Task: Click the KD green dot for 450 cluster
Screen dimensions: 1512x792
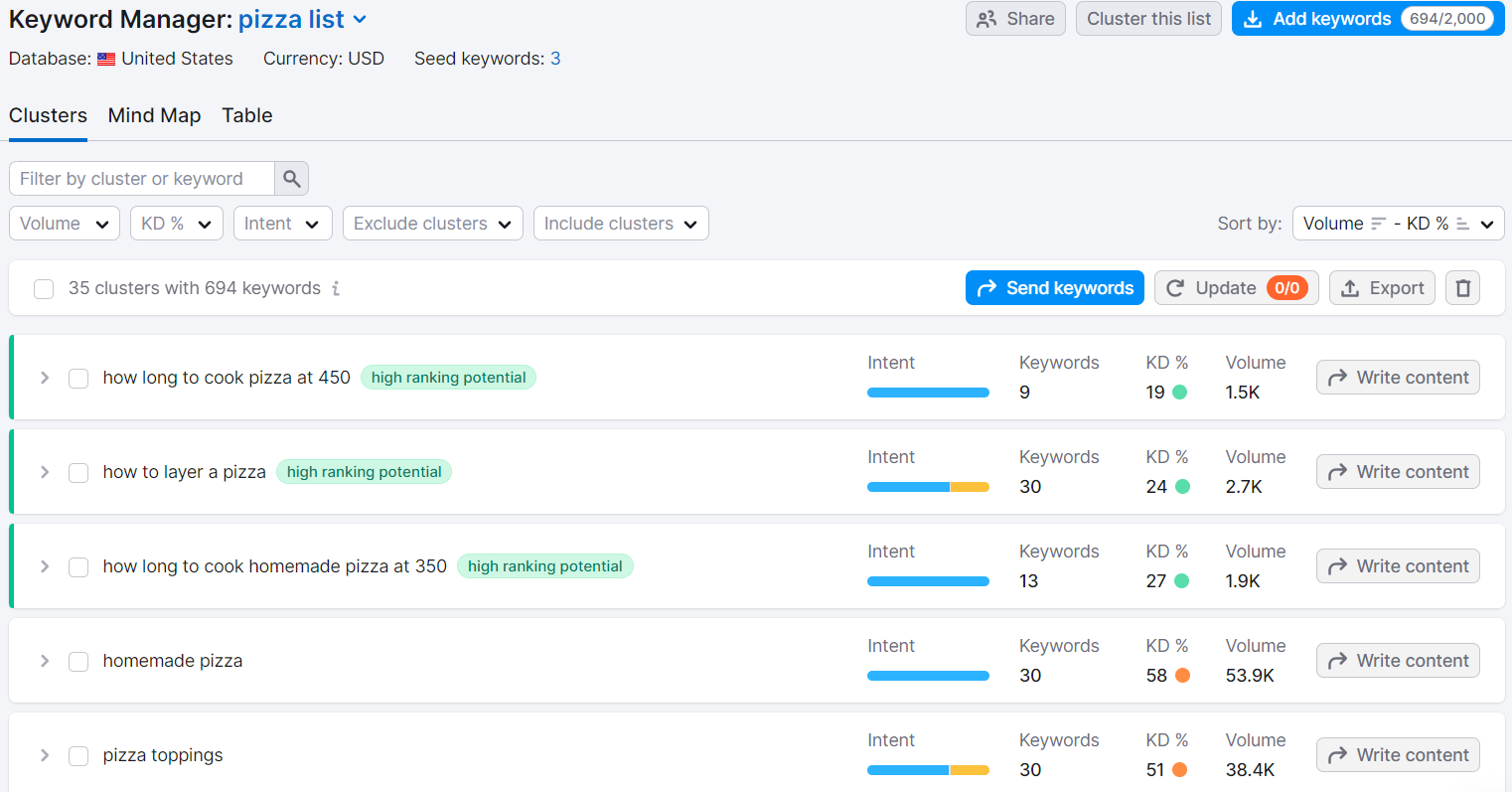Action: click(x=1180, y=392)
